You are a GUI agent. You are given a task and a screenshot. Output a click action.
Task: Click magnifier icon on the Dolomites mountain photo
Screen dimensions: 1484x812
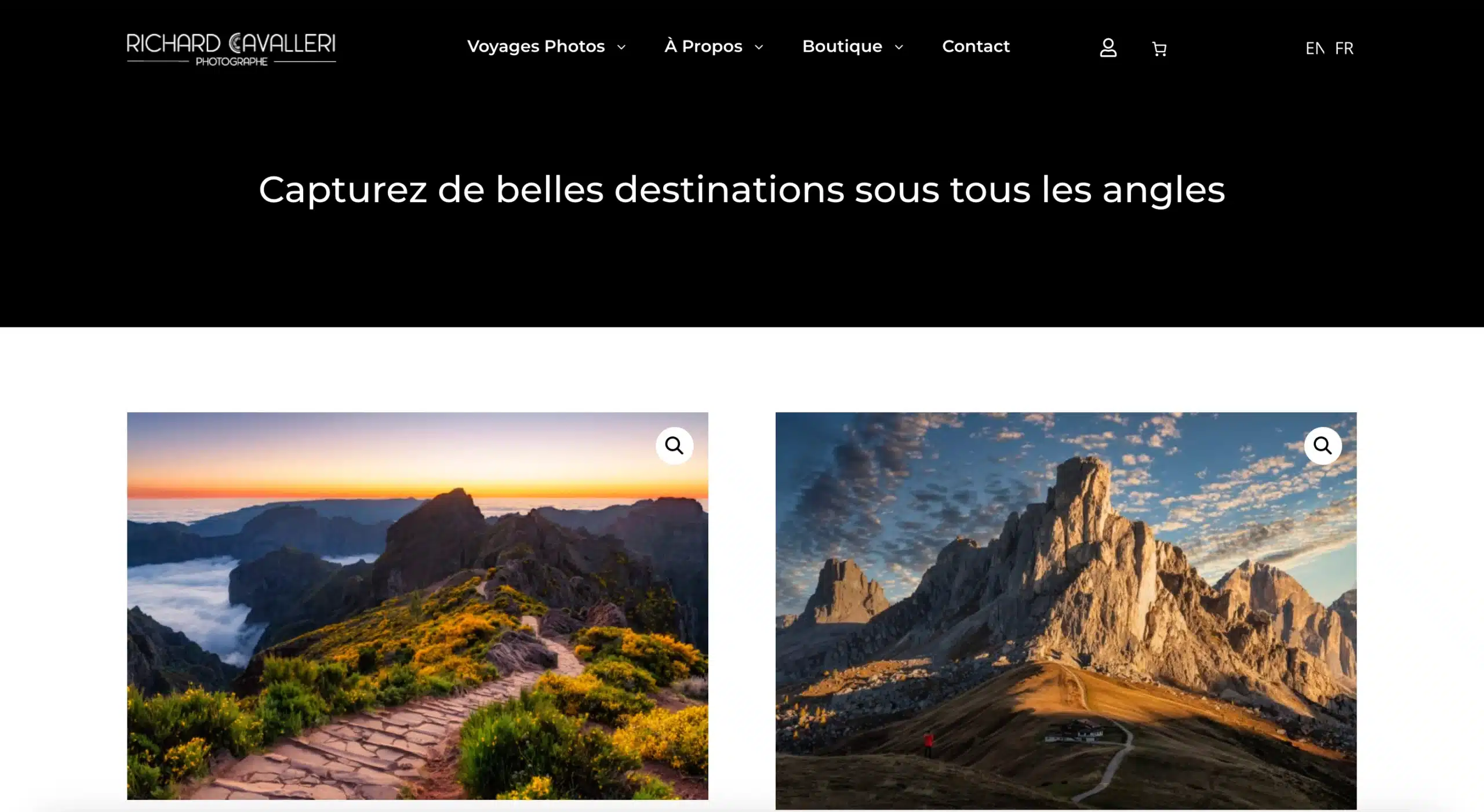click(1322, 445)
